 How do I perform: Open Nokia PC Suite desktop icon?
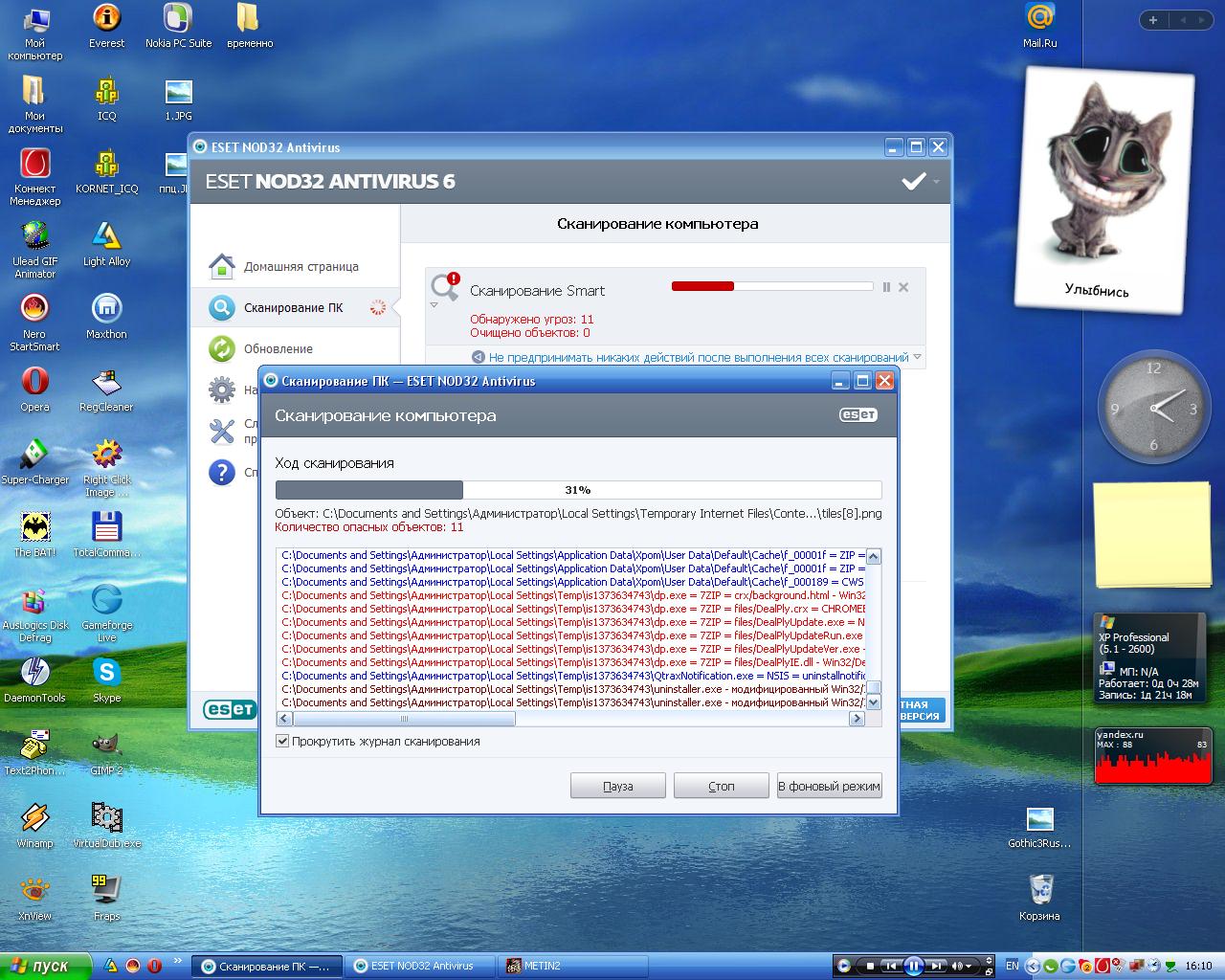(x=178, y=26)
